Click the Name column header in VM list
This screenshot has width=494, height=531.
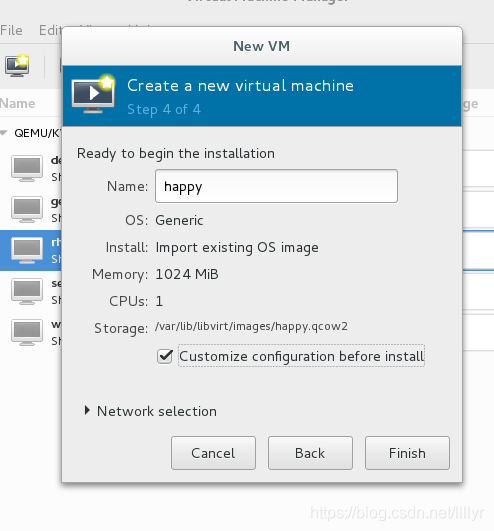tap(18, 104)
